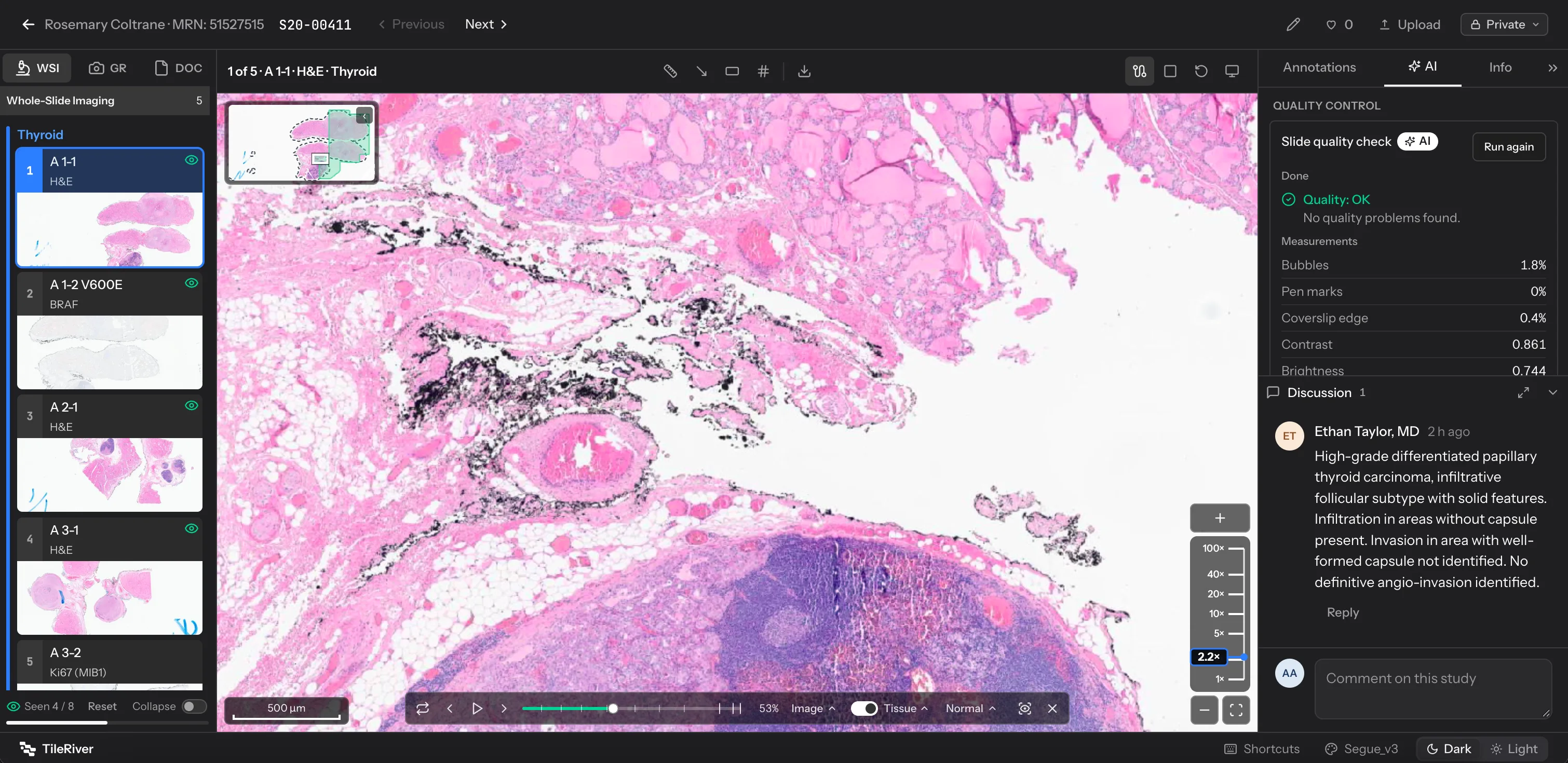Click the comment on this study field

(x=1433, y=689)
